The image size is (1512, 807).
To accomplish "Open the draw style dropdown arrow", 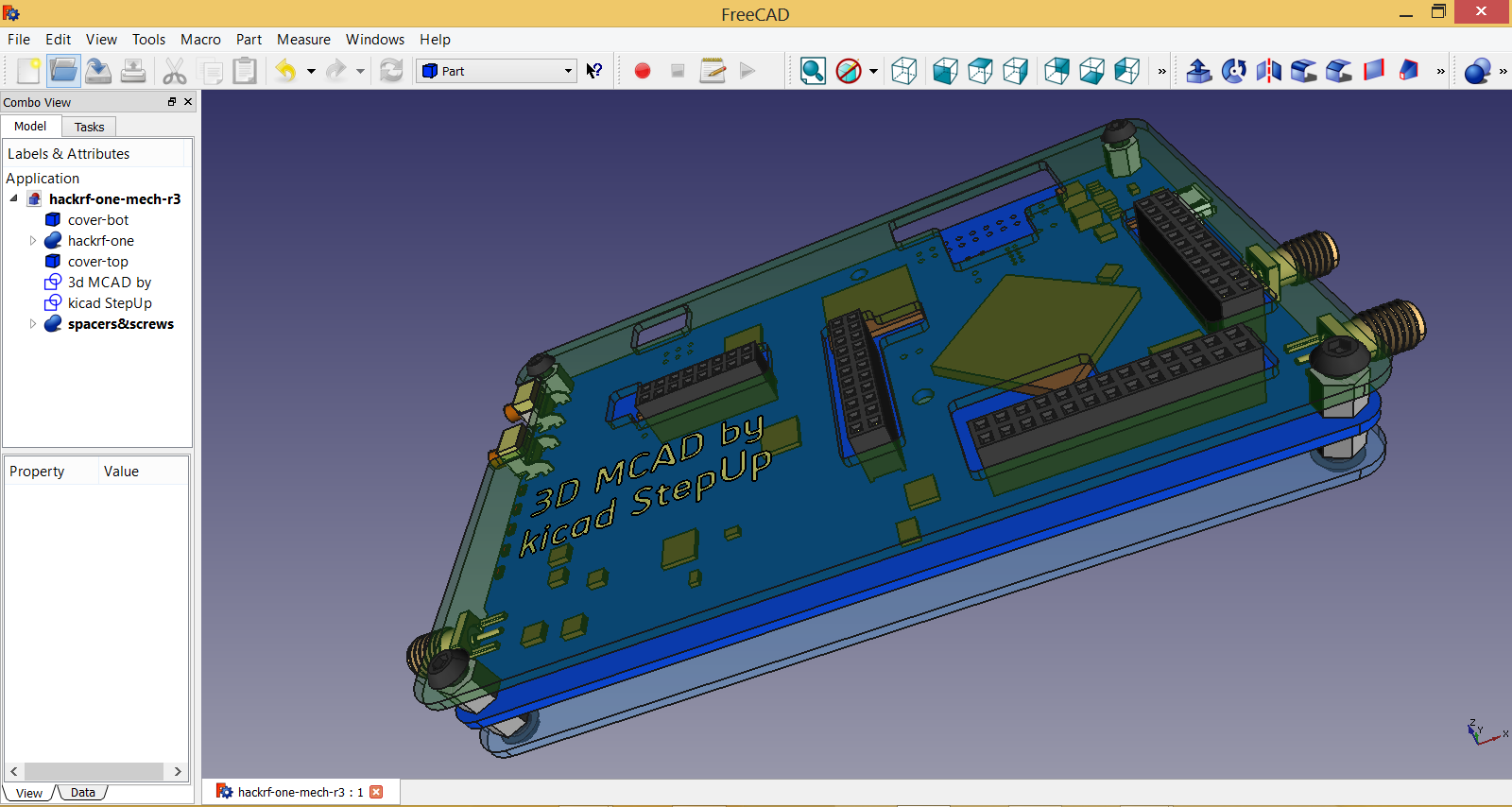I will coord(873,71).
